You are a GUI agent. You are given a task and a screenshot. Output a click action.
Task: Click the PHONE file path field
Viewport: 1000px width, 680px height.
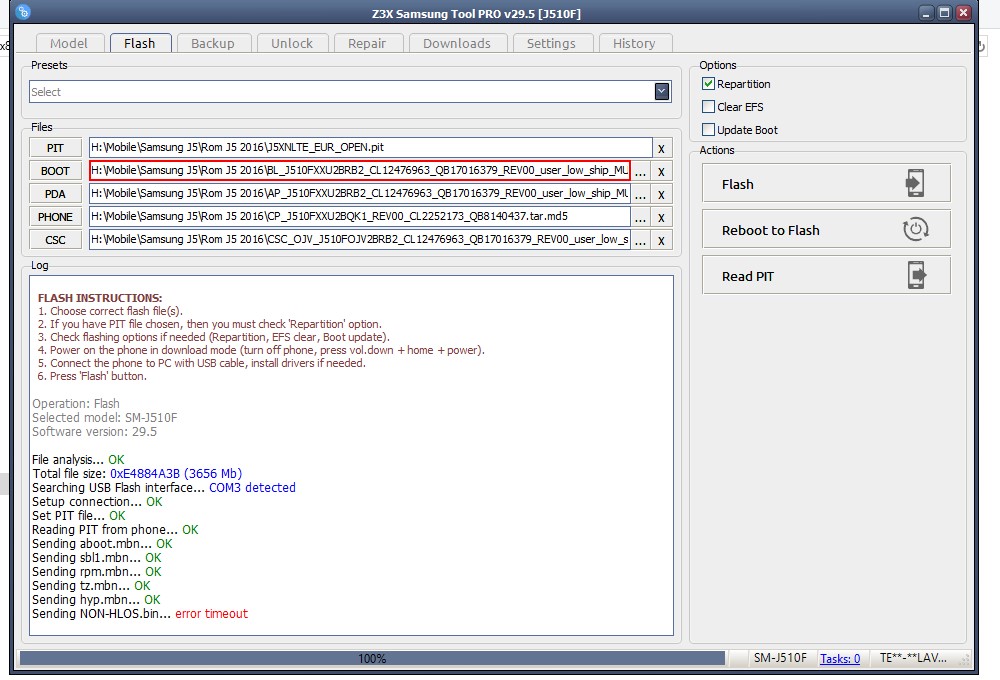[360, 216]
